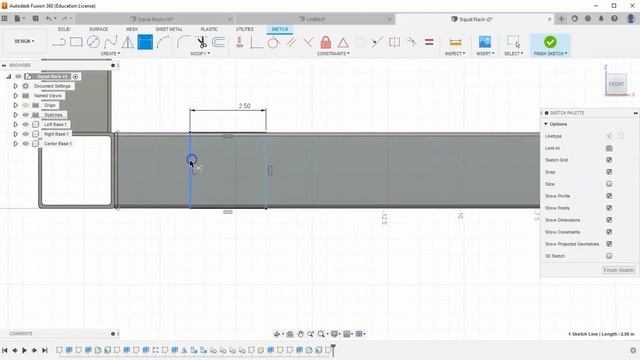Image resolution: width=640 pixels, height=360 pixels.
Task: Apply the Perpendicular constraint
Action: (309, 42)
